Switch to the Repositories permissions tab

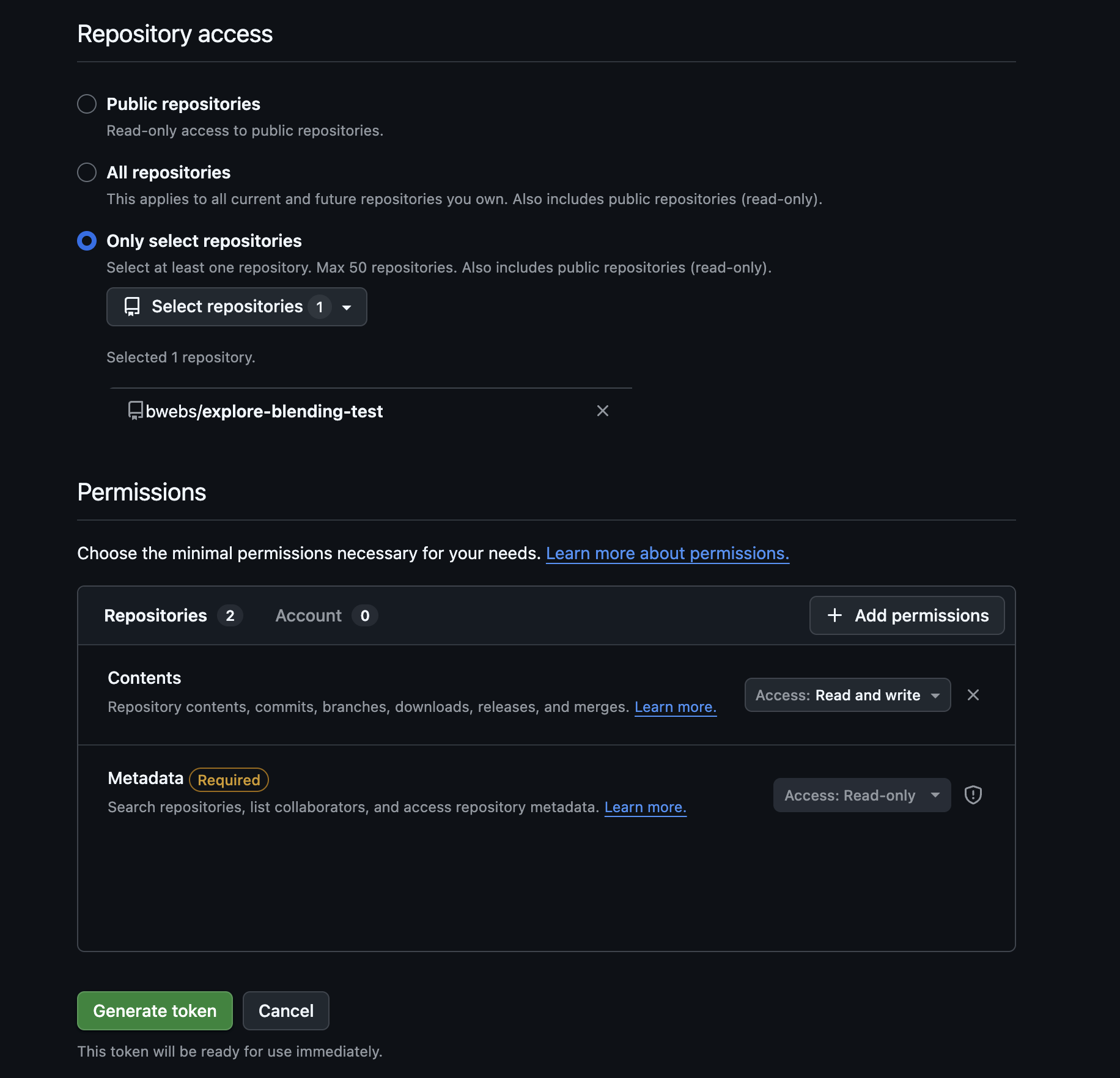coord(172,615)
